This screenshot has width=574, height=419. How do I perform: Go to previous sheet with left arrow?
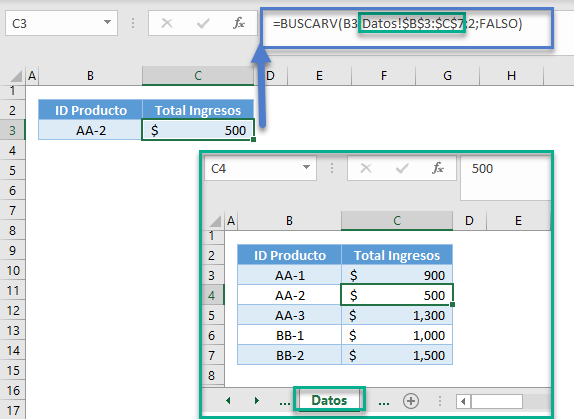point(228,401)
